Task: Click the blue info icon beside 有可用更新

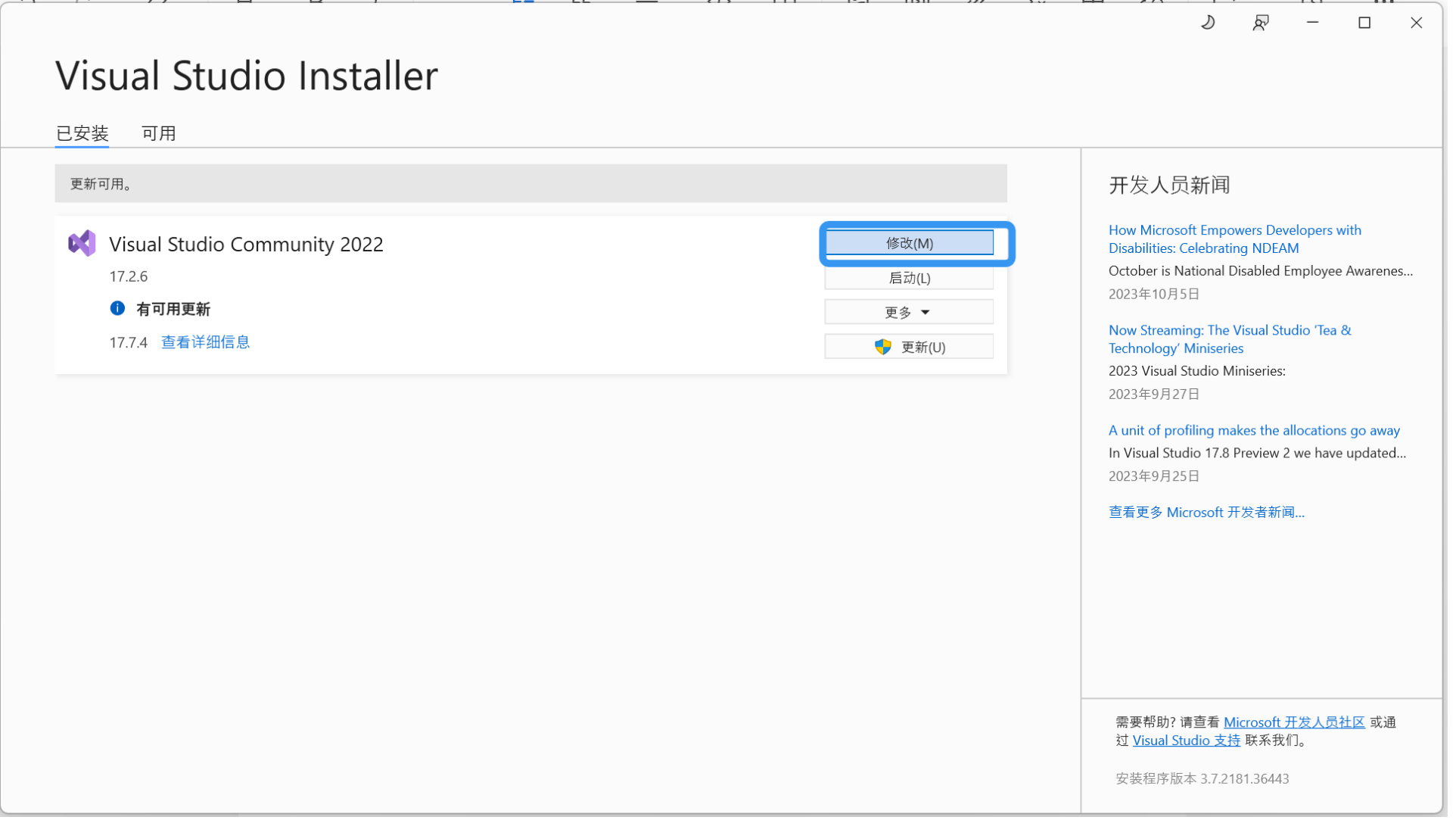Action: [117, 308]
